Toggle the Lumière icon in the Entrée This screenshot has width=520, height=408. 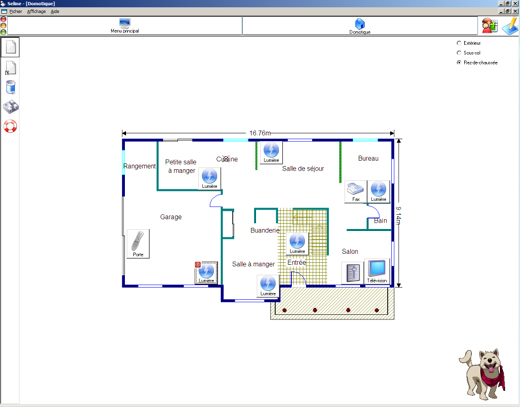[x=297, y=243]
